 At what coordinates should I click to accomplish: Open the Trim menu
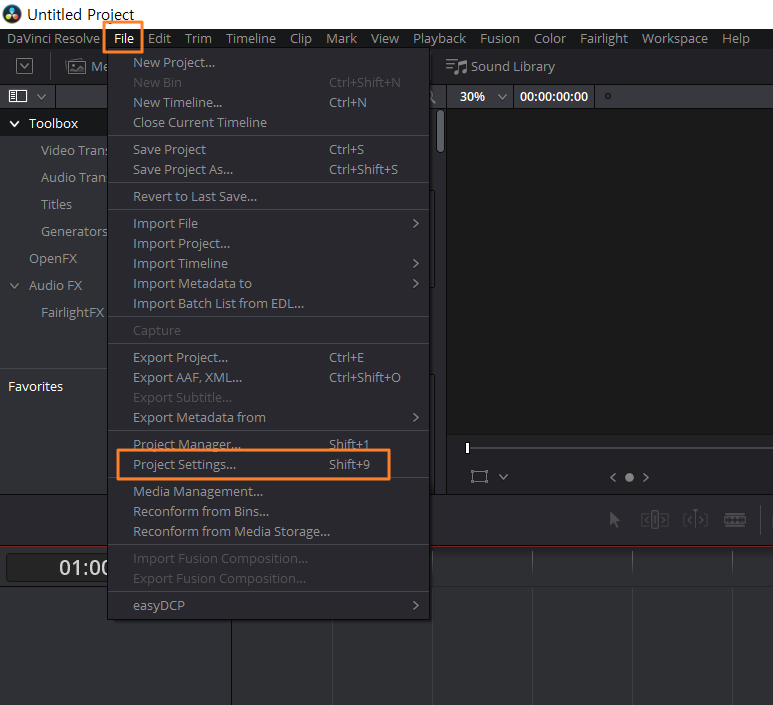point(198,38)
